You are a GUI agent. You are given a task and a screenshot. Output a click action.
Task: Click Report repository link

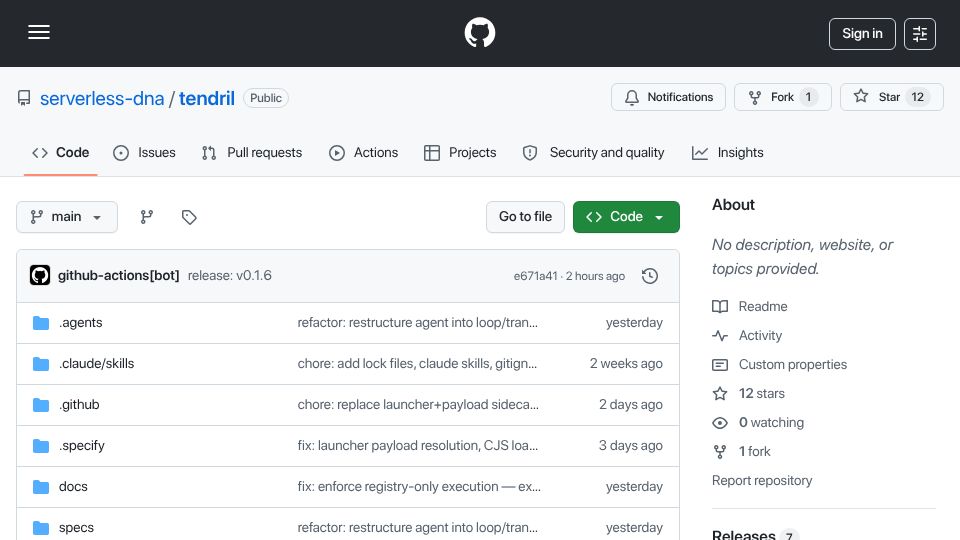762,481
